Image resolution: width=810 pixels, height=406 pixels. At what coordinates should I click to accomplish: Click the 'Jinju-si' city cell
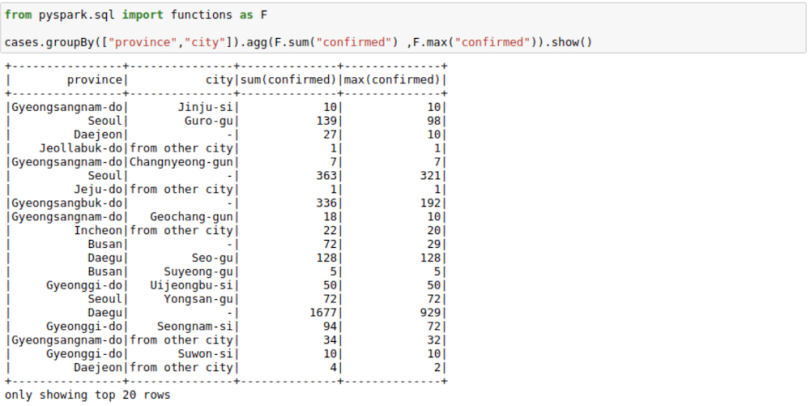pyautogui.click(x=205, y=107)
